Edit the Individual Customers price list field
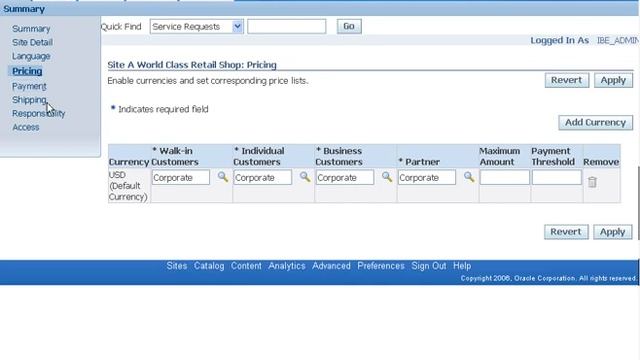640x360 pixels. point(262,178)
